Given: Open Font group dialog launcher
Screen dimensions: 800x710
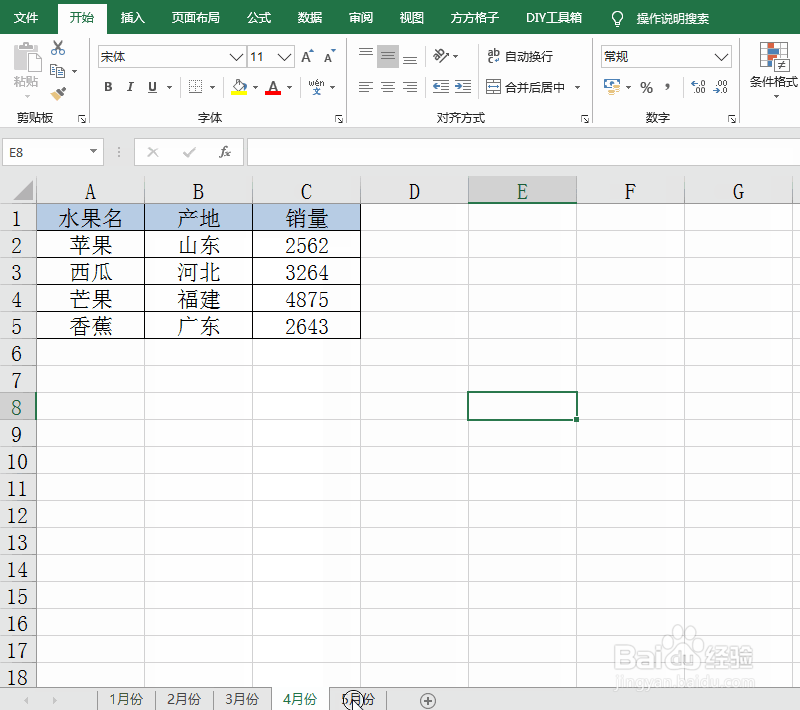Looking at the screenshot, I should [339, 119].
